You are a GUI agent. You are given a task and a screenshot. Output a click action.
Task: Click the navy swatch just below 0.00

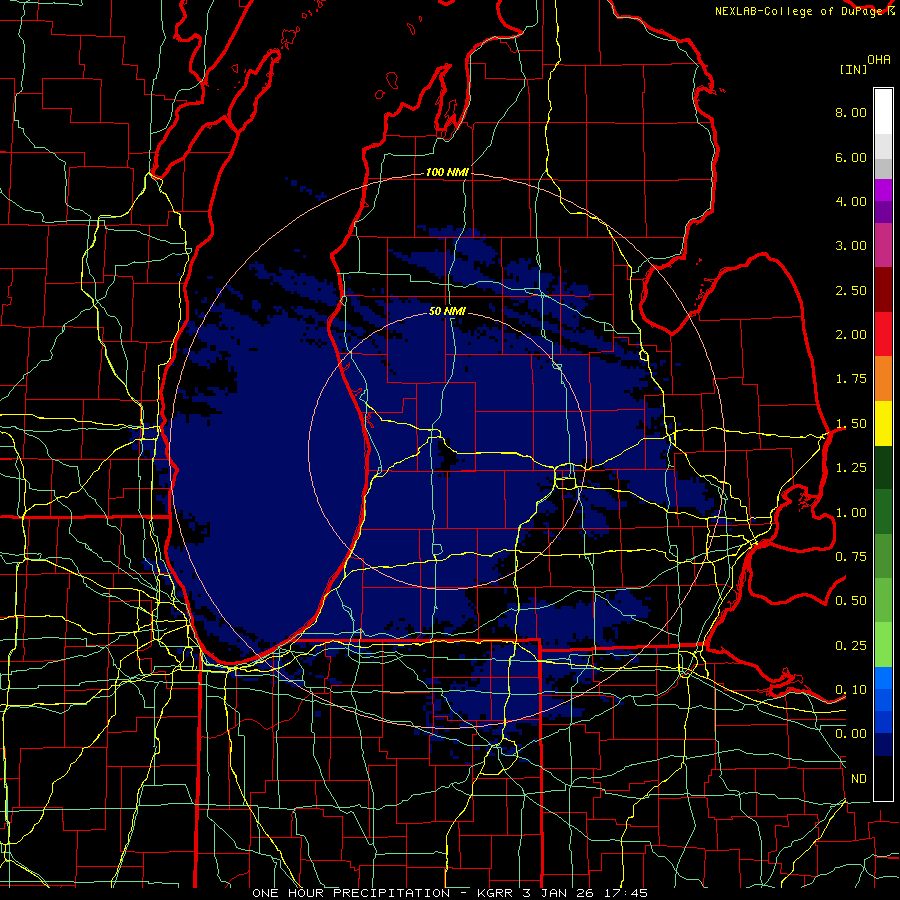883,745
